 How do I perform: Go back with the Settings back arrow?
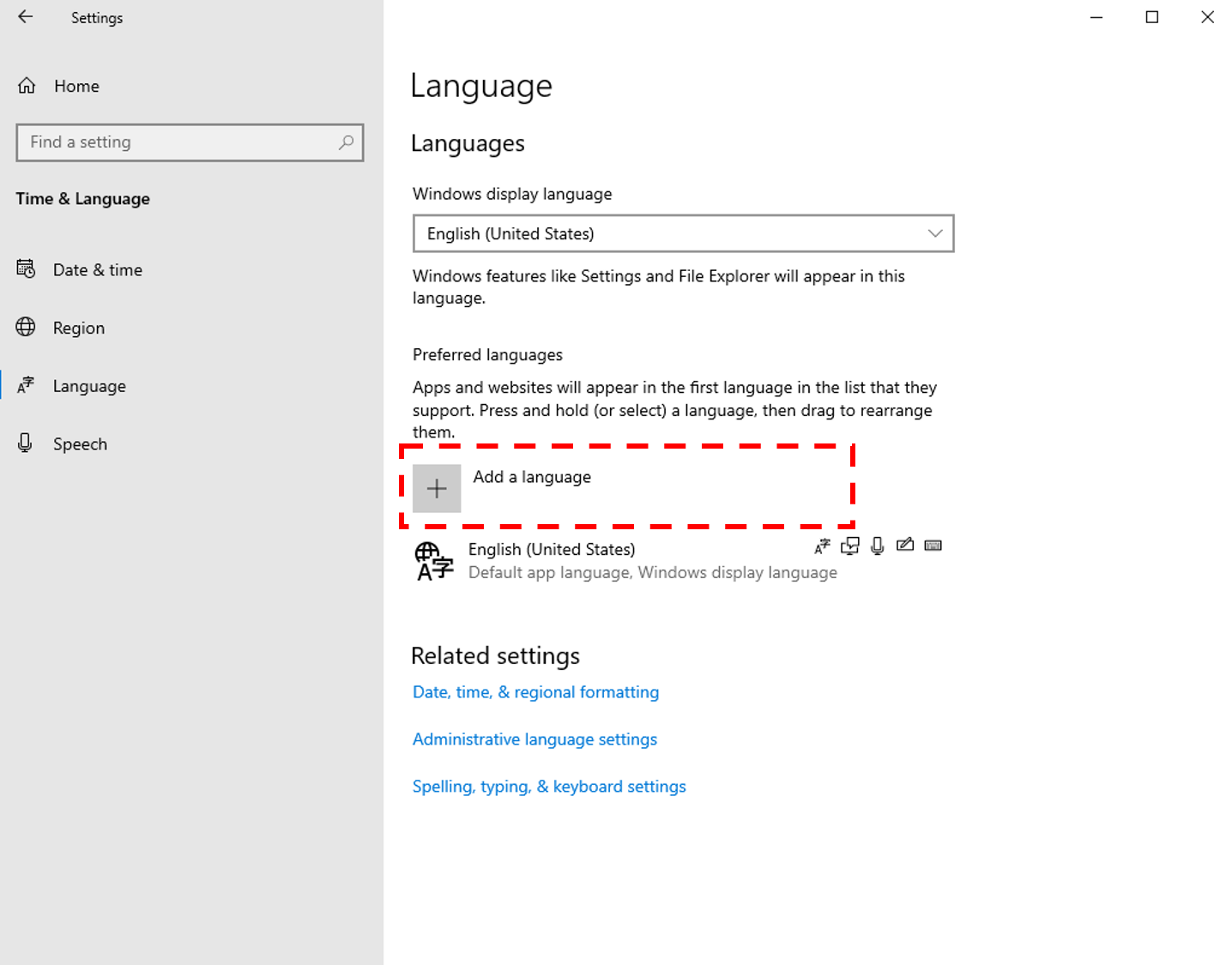tap(26, 17)
